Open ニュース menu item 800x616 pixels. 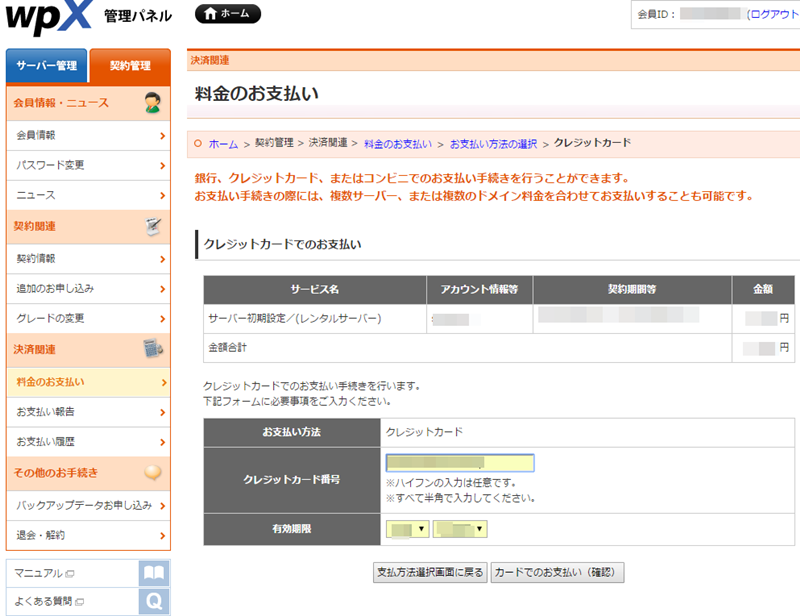[x=88, y=195]
